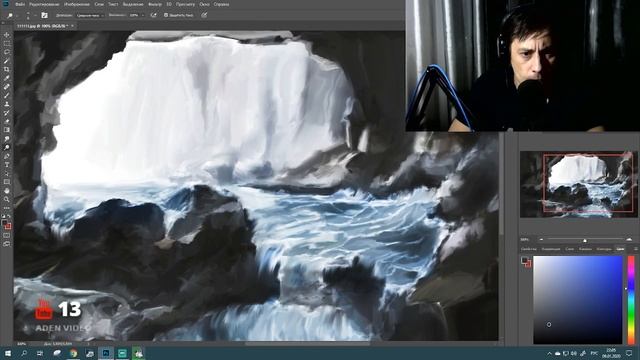Select the History Brush tool
This screenshot has width=640, height=360.
pyautogui.click(x=7, y=113)
